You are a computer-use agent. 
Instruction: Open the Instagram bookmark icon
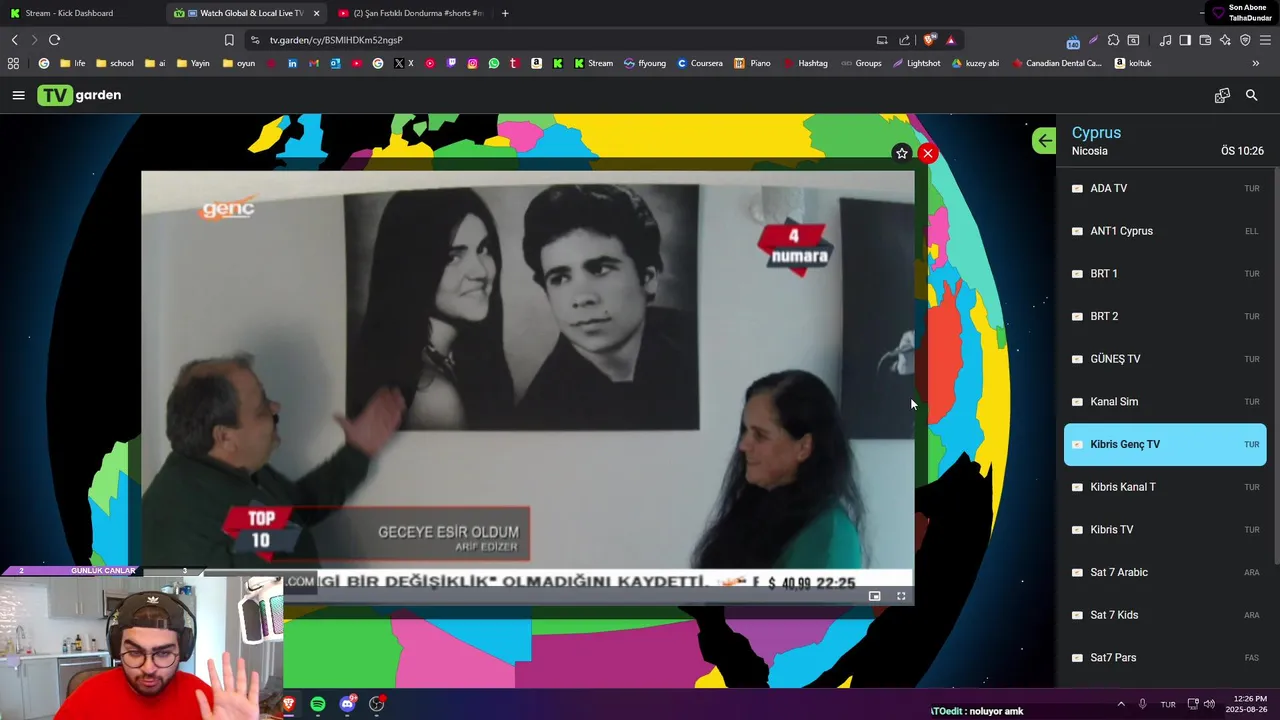472,63
